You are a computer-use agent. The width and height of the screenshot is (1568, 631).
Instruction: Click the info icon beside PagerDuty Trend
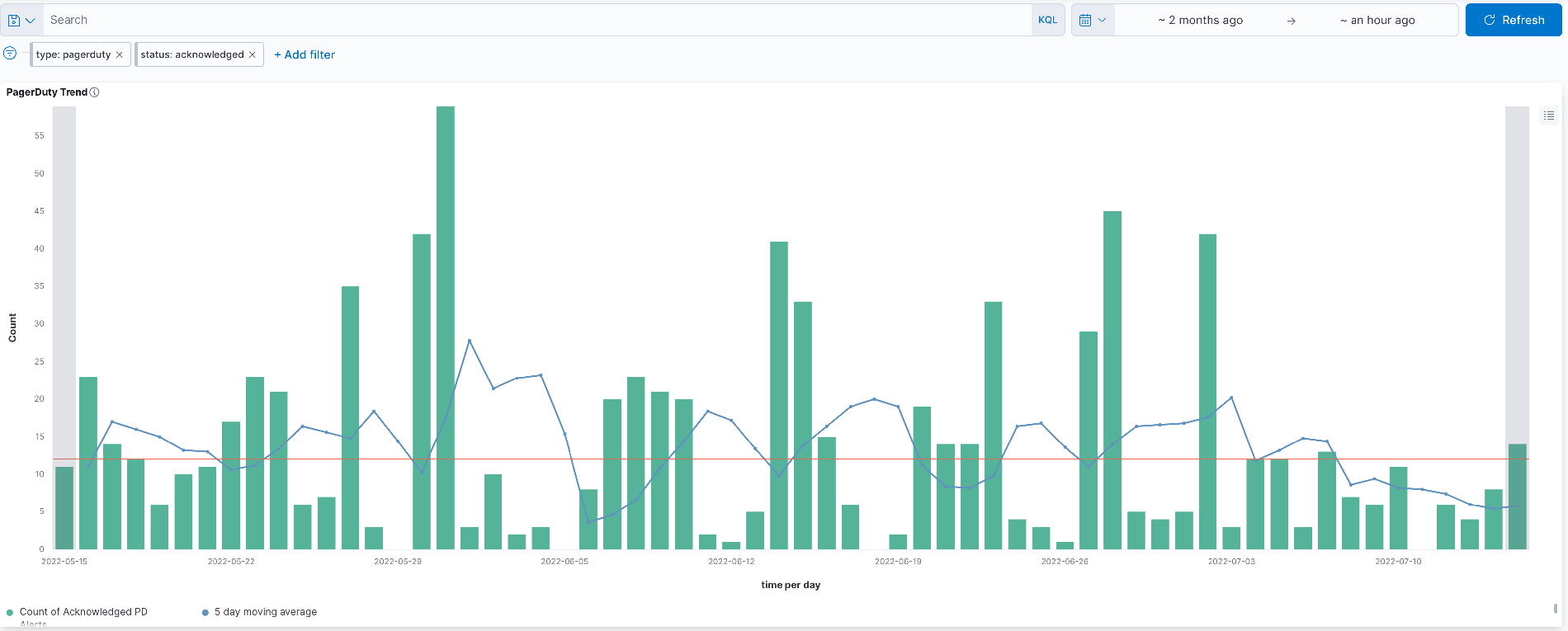pyautogui.click(x=95, y=92)
